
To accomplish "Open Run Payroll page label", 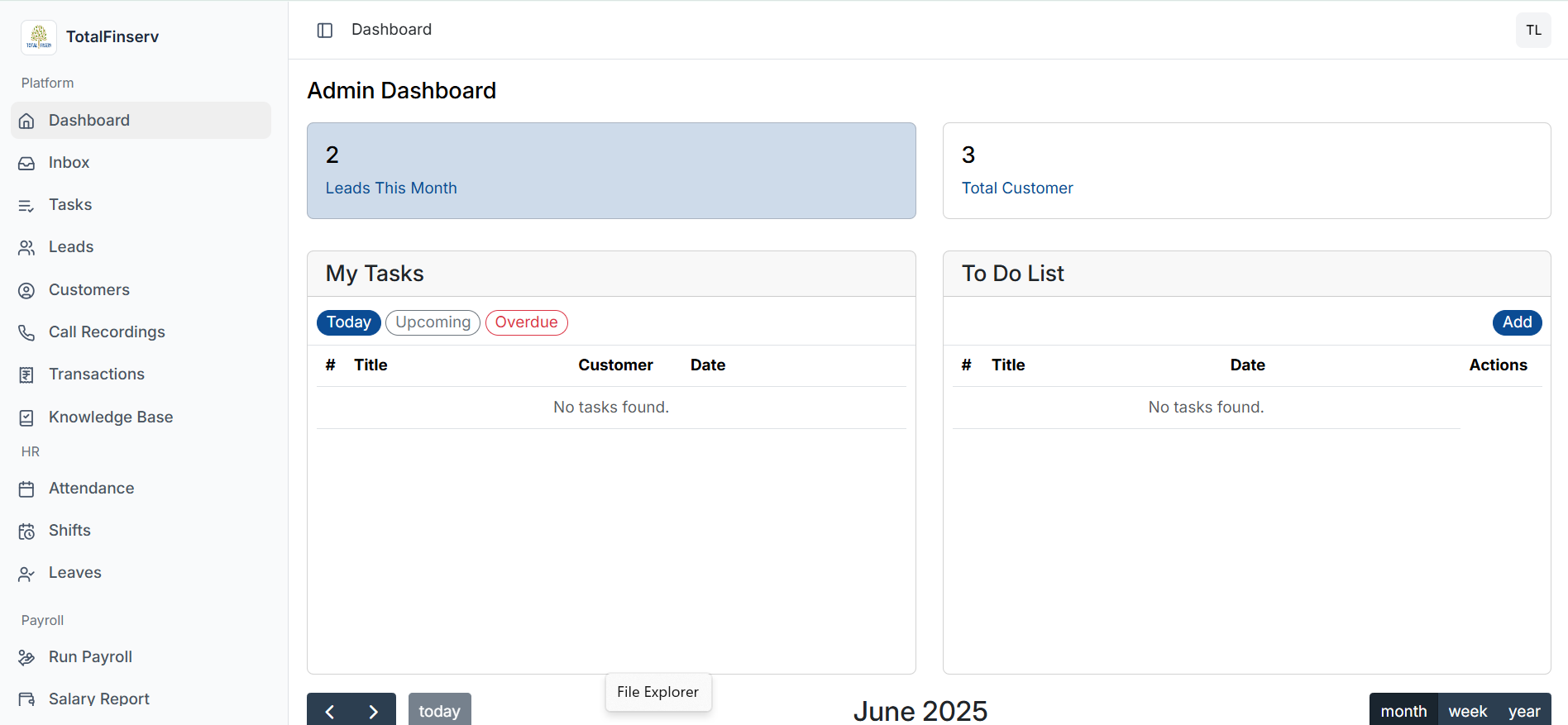I will click(90, 657).
